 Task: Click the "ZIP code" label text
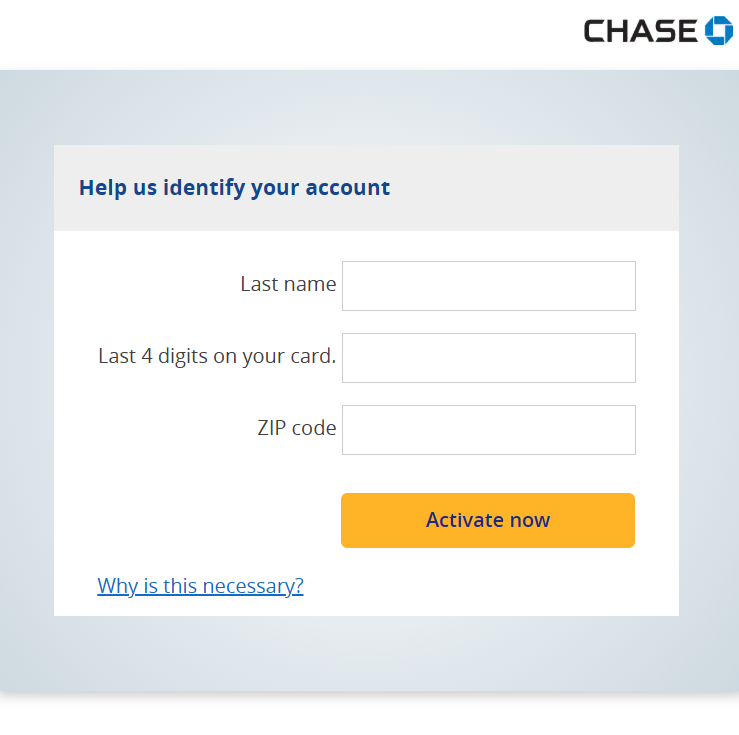tap(296, 428)
